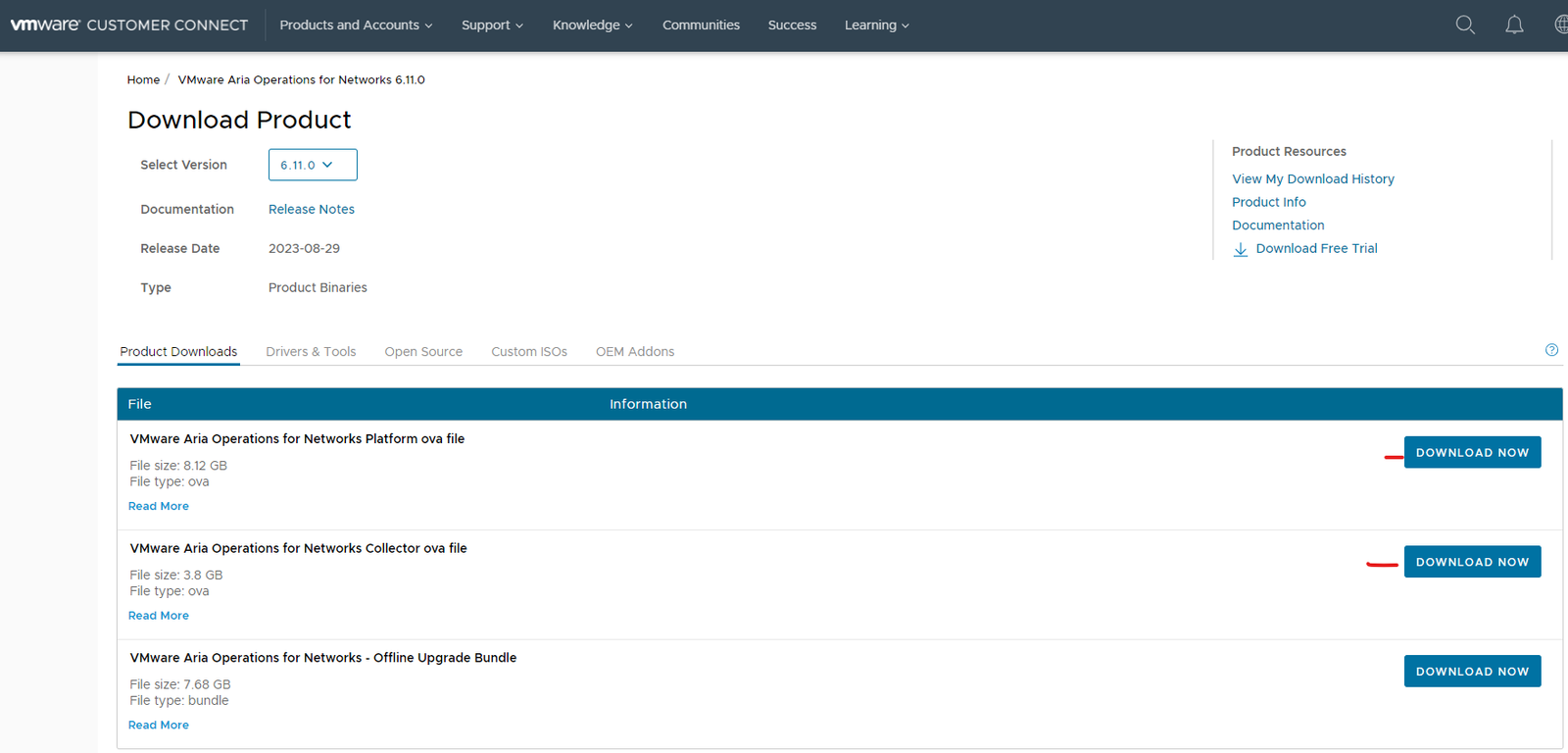1568x753 pixels.
Task: Click the Download Product heading
Action: point(239,120)
